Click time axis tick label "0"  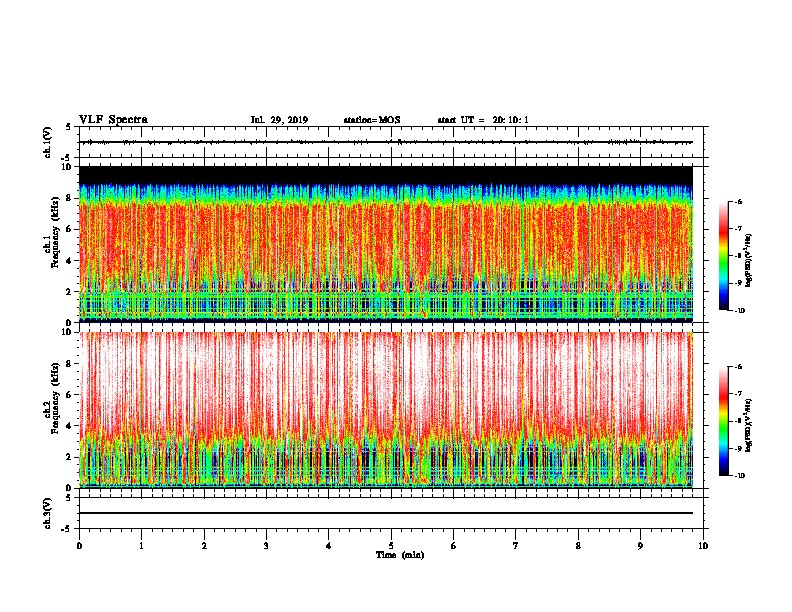tap(79, 546)
